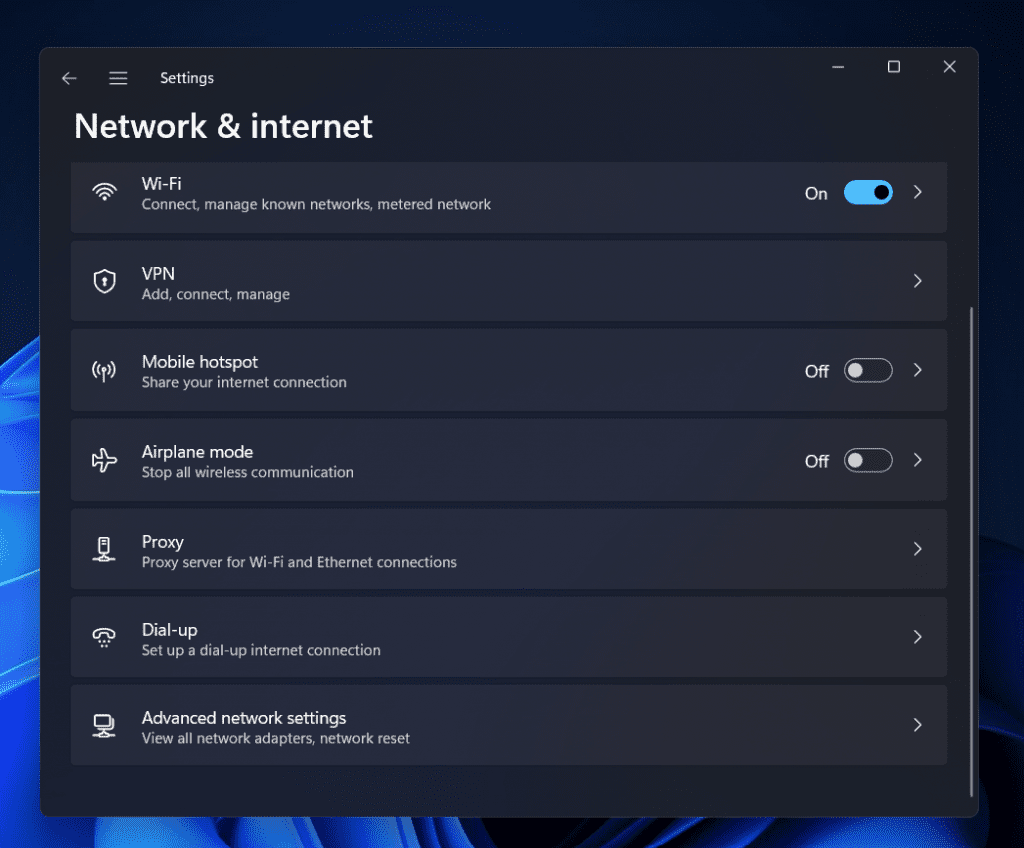This screenshot has height=848, width=1024.
Task: Select the Network & internet heading
Action: click(x=222, y=126)
